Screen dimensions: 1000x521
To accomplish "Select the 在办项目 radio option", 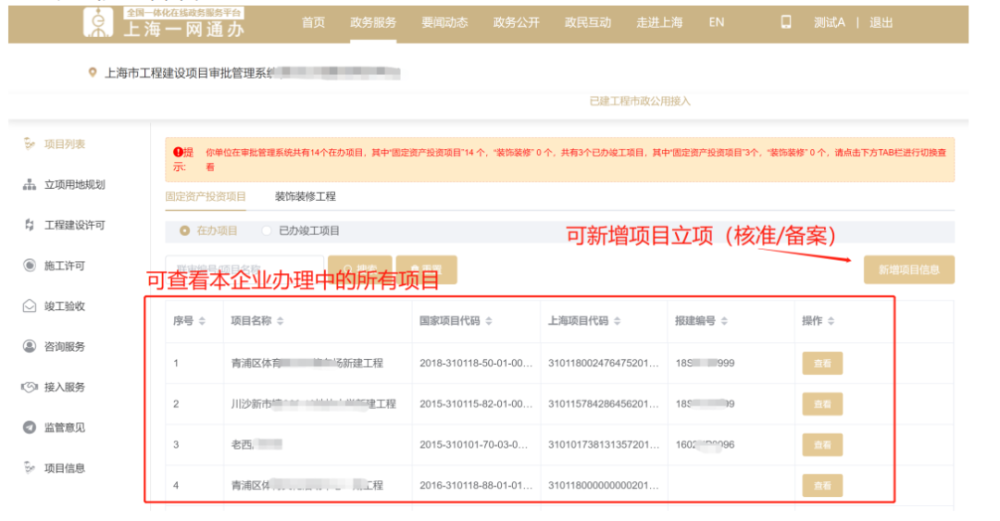I will pos(184,231).
